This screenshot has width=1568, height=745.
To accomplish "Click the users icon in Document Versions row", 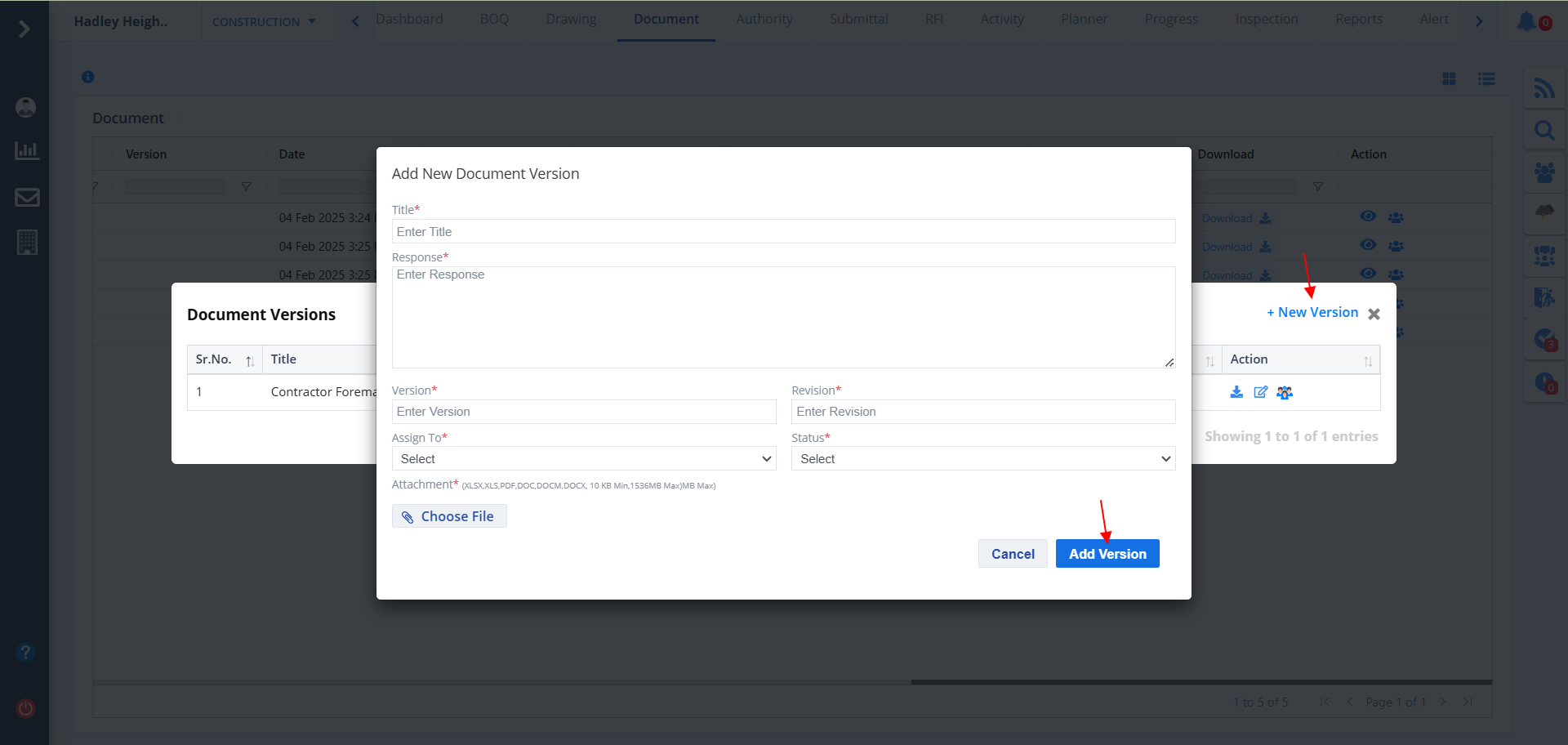I will point(1285,393).
